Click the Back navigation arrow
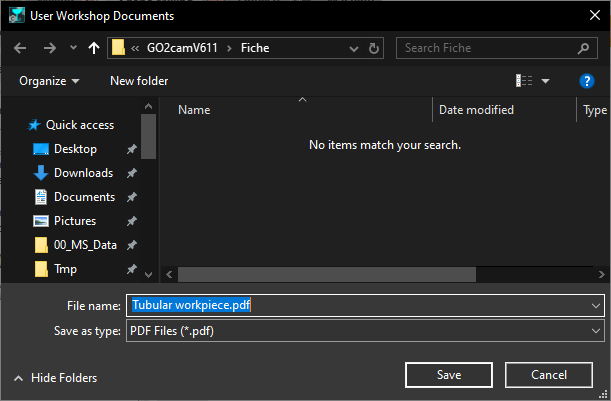Image resolution: width=611 pixels, height=401 pixels. click(22, 48)
